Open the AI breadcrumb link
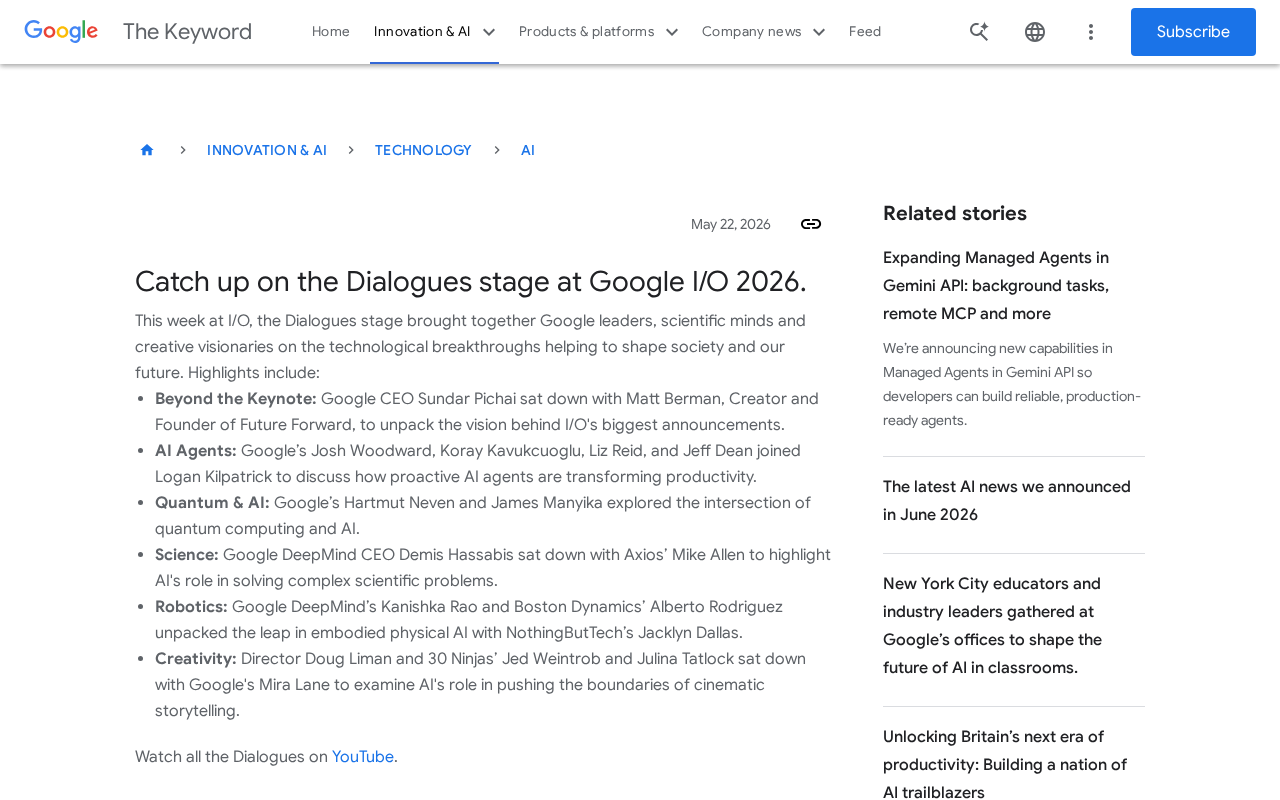This screenshot has width=1280, height=800. point(528,150)
